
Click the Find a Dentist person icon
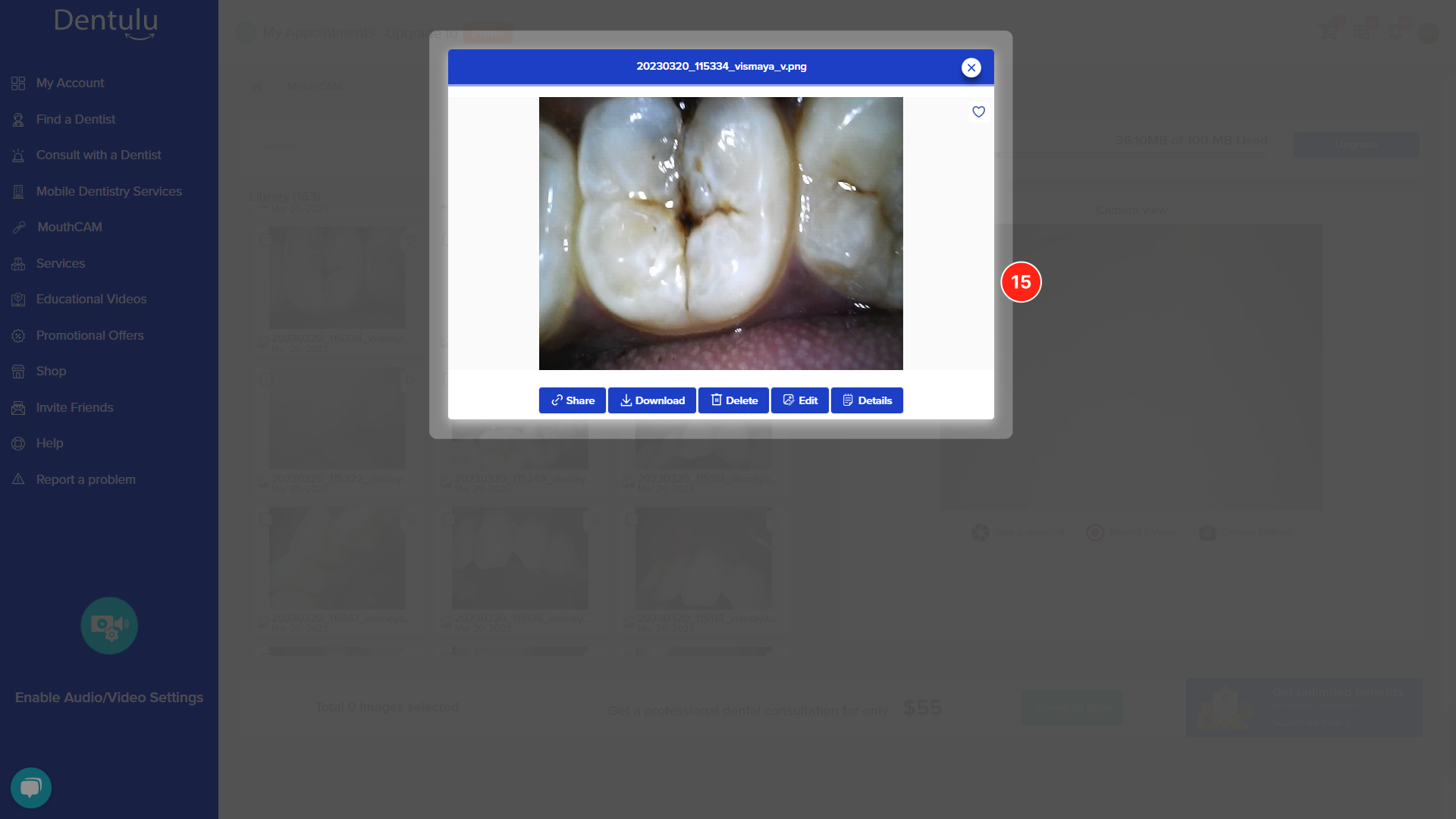[x=18, y=120]
